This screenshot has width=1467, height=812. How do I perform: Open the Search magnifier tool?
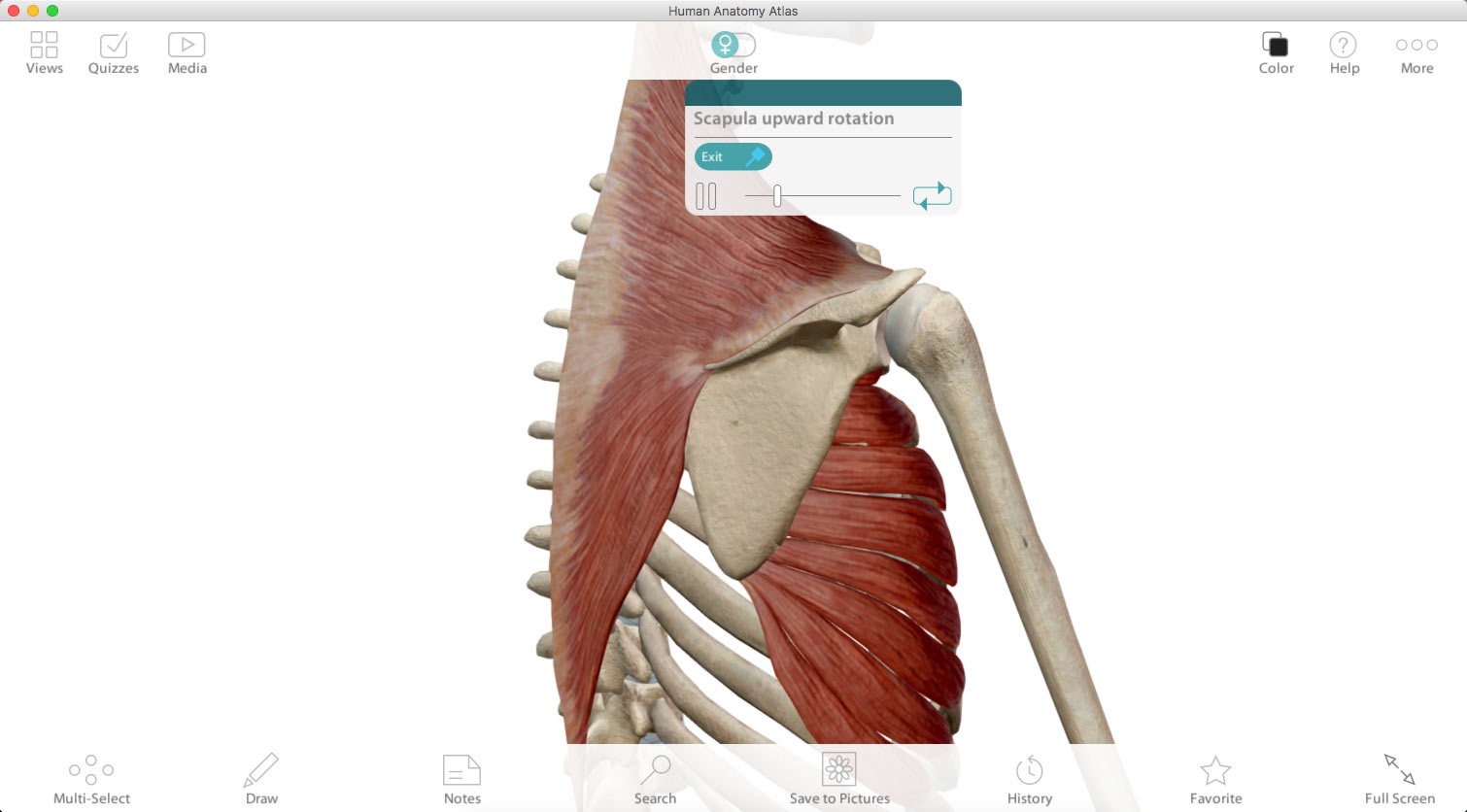point(655,770)
